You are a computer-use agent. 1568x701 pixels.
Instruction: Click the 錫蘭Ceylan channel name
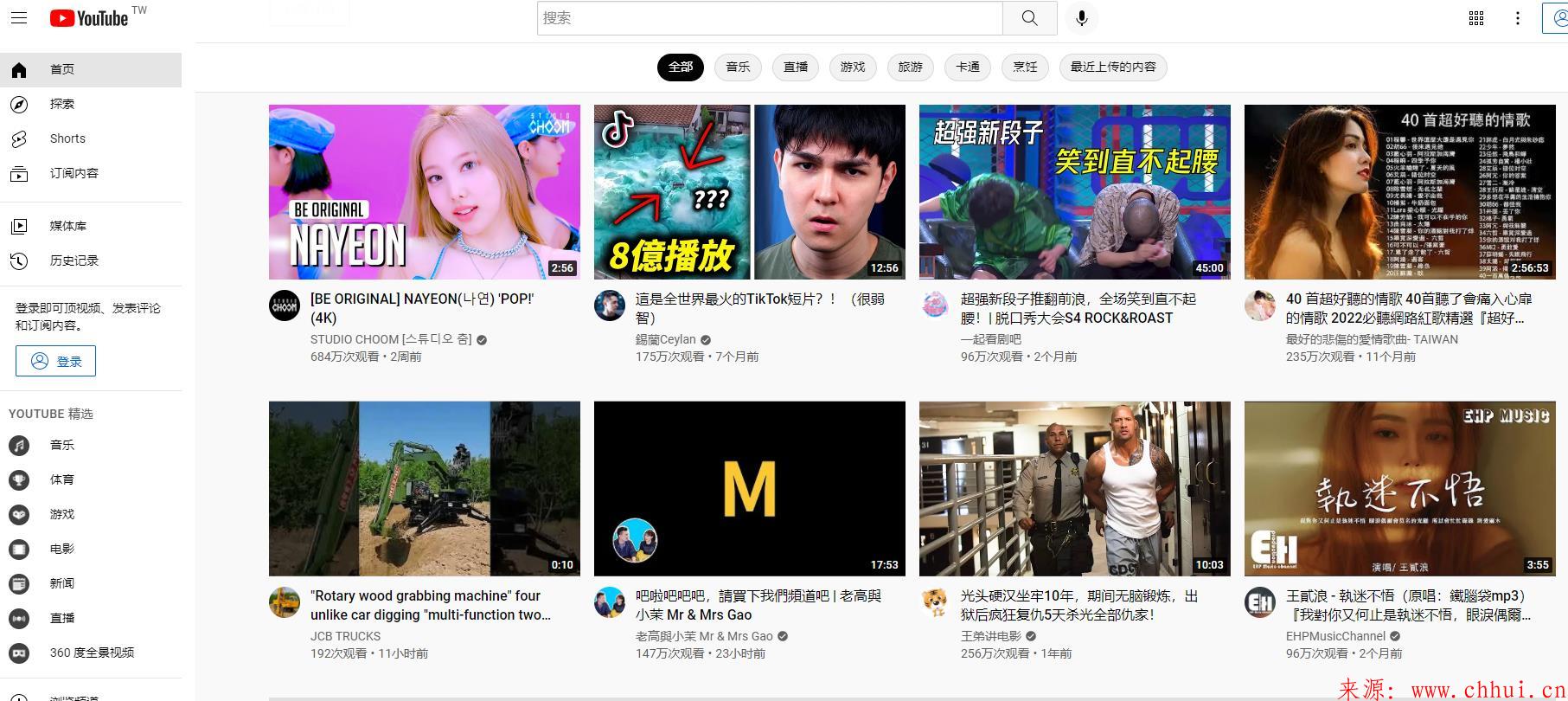(665, 339)
